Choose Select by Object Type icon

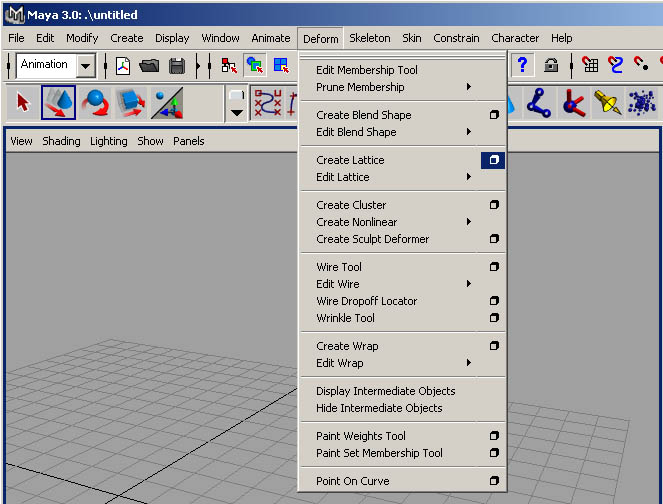[255, 66]
